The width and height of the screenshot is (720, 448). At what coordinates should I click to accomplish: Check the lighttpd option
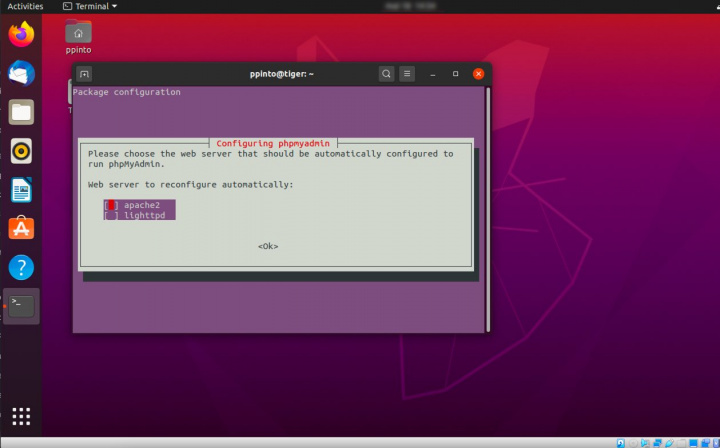pos(110,215)
